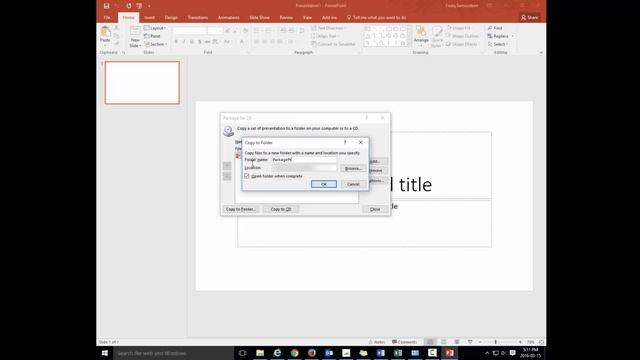Switch to the Slide Show tab
Viewport: 640px width, 360px height.
(x=260, y=18)
